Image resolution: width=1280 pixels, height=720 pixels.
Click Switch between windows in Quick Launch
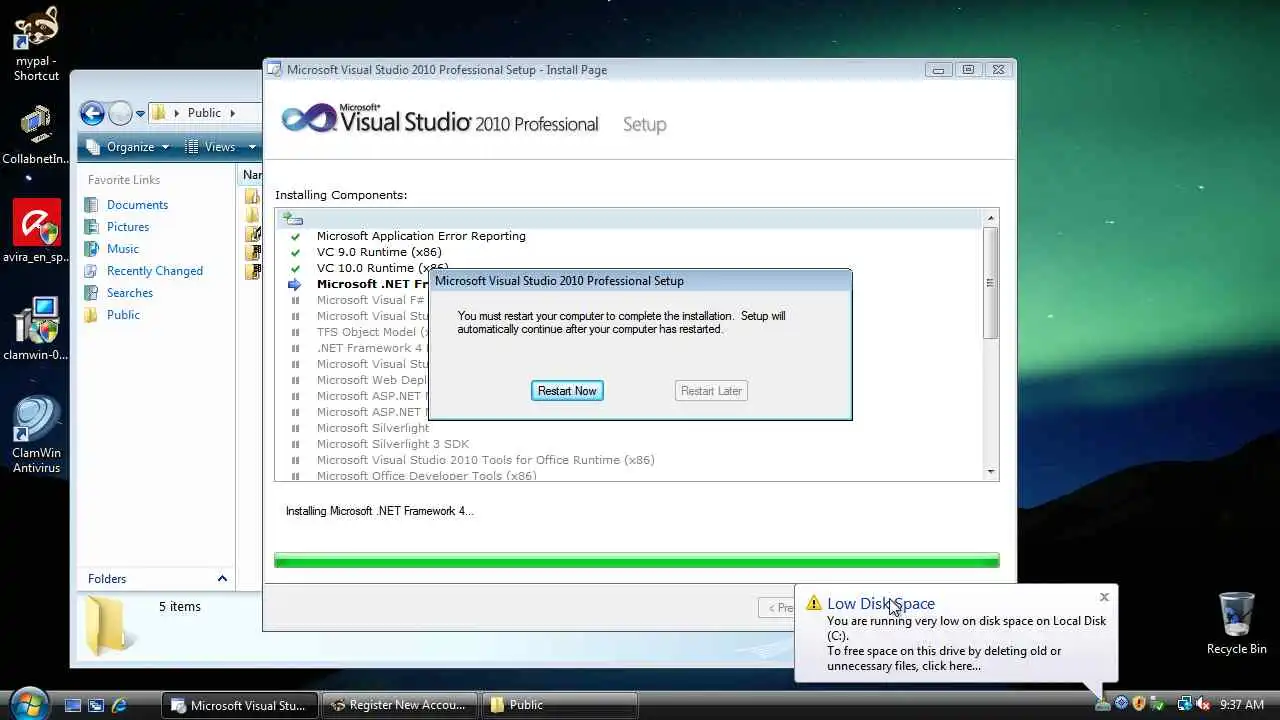(x=96, y=705)
